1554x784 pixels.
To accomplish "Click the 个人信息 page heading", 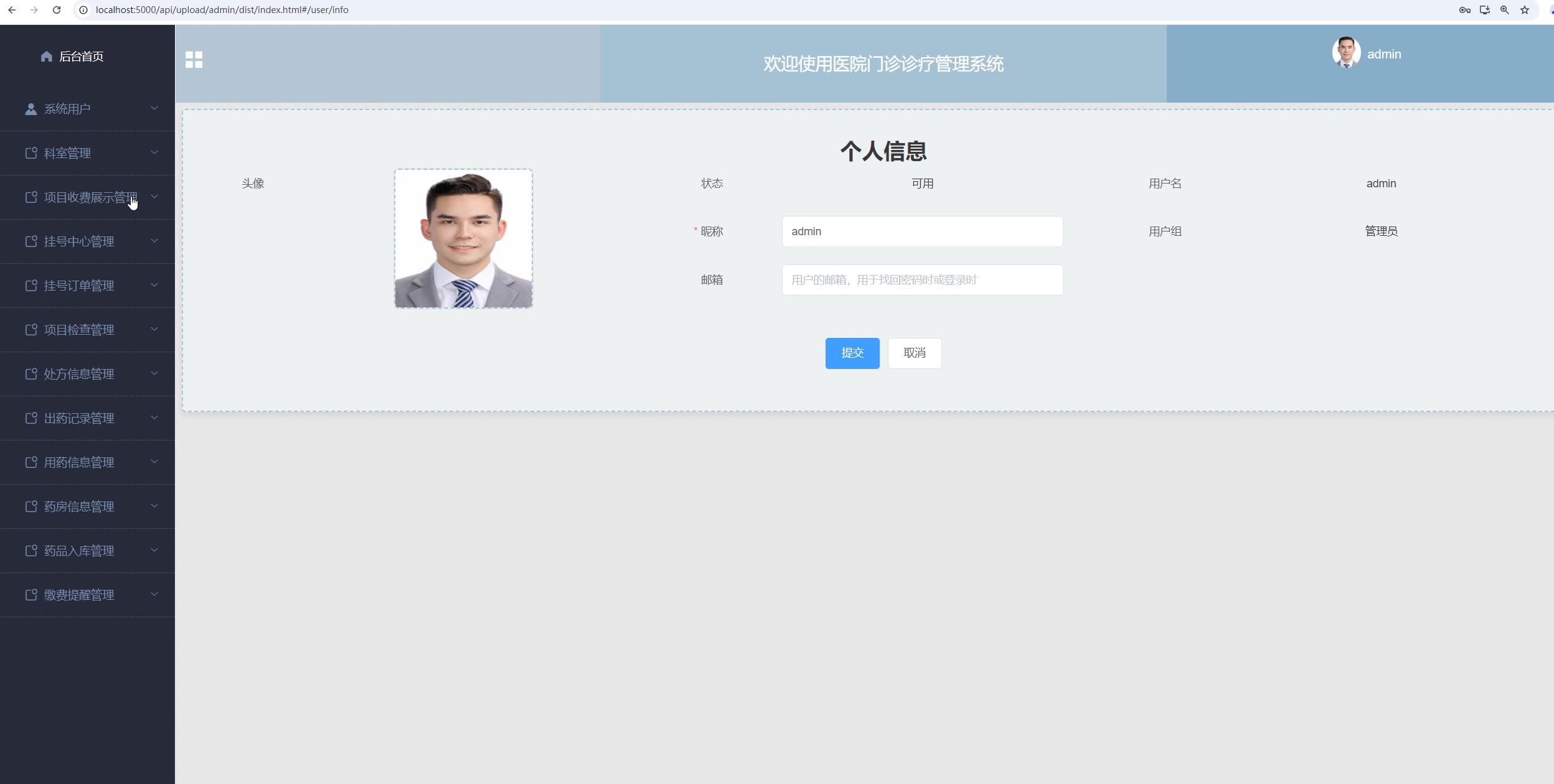I will [883, 151].
